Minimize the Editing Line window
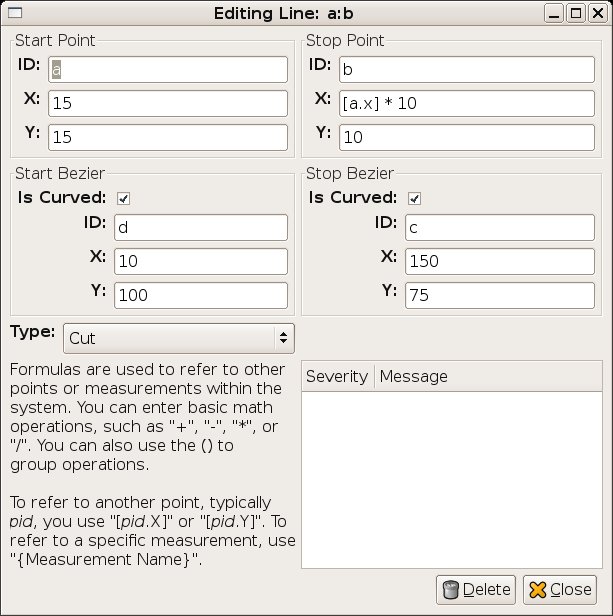613x616 pixels. [x=554, y=13]
